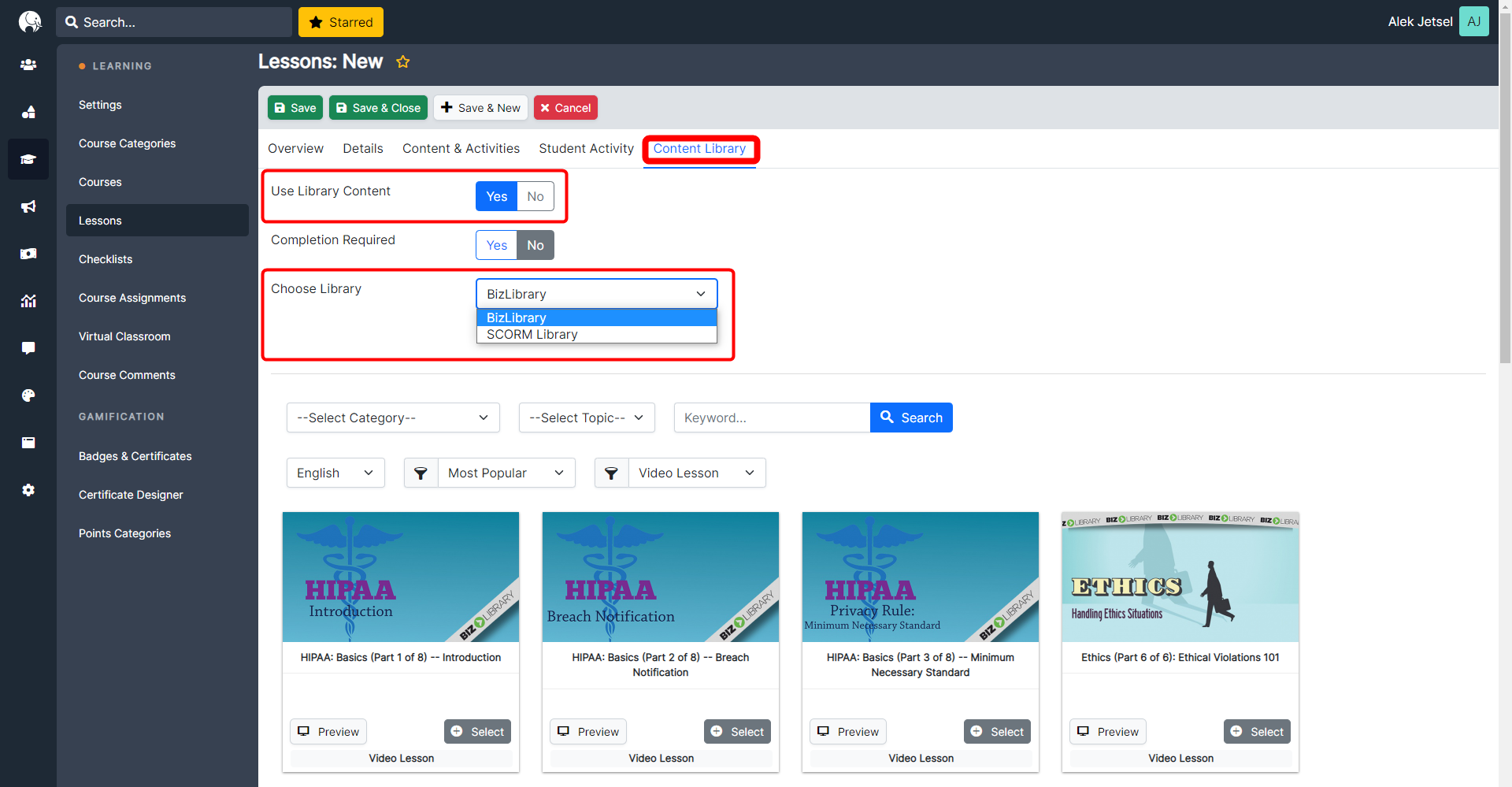Open the gear settings sidebar icon
The height and width of the screenshot is (787, 1512).
[28, 490]
